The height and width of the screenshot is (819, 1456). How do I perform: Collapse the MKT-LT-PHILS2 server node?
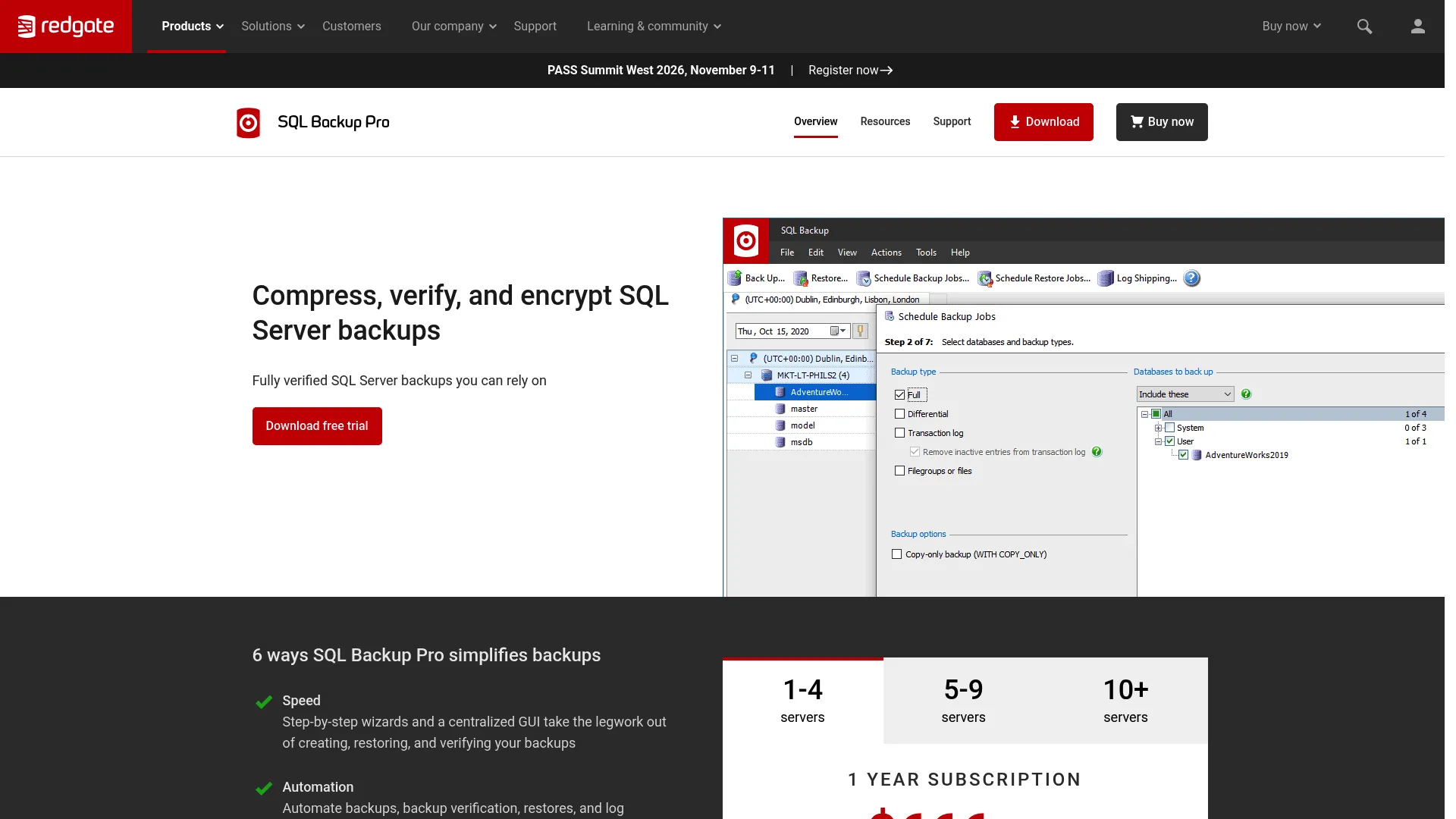[x=748, y=375]
